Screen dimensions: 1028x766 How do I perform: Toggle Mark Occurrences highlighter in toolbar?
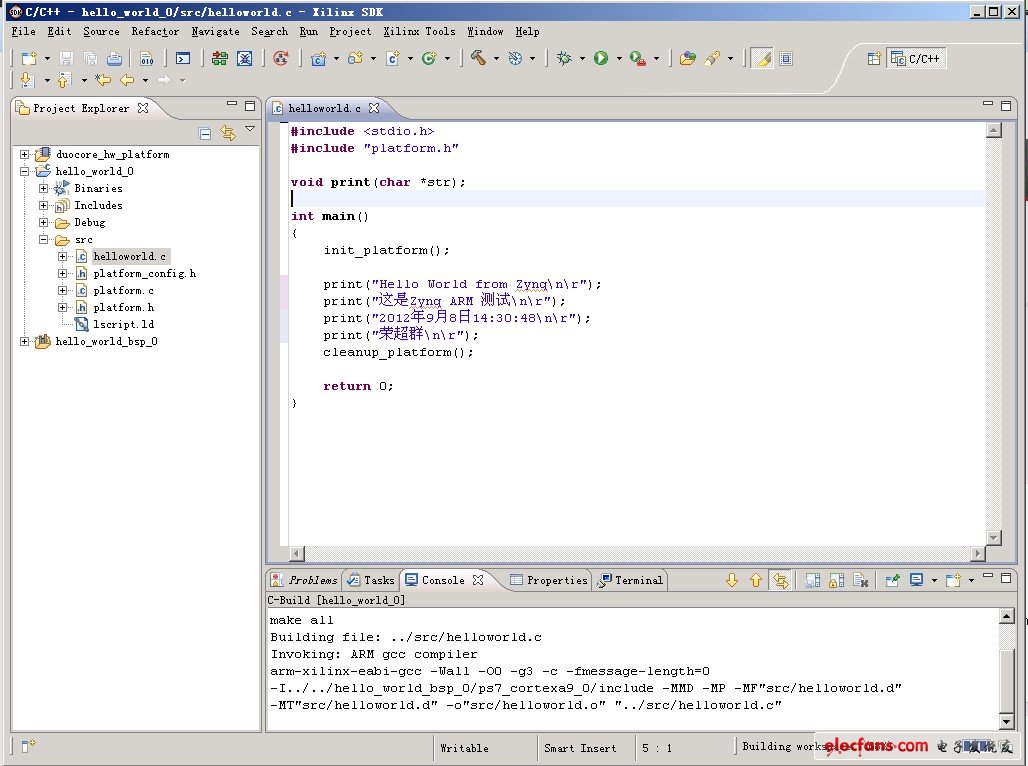click(x=762, y=59)
